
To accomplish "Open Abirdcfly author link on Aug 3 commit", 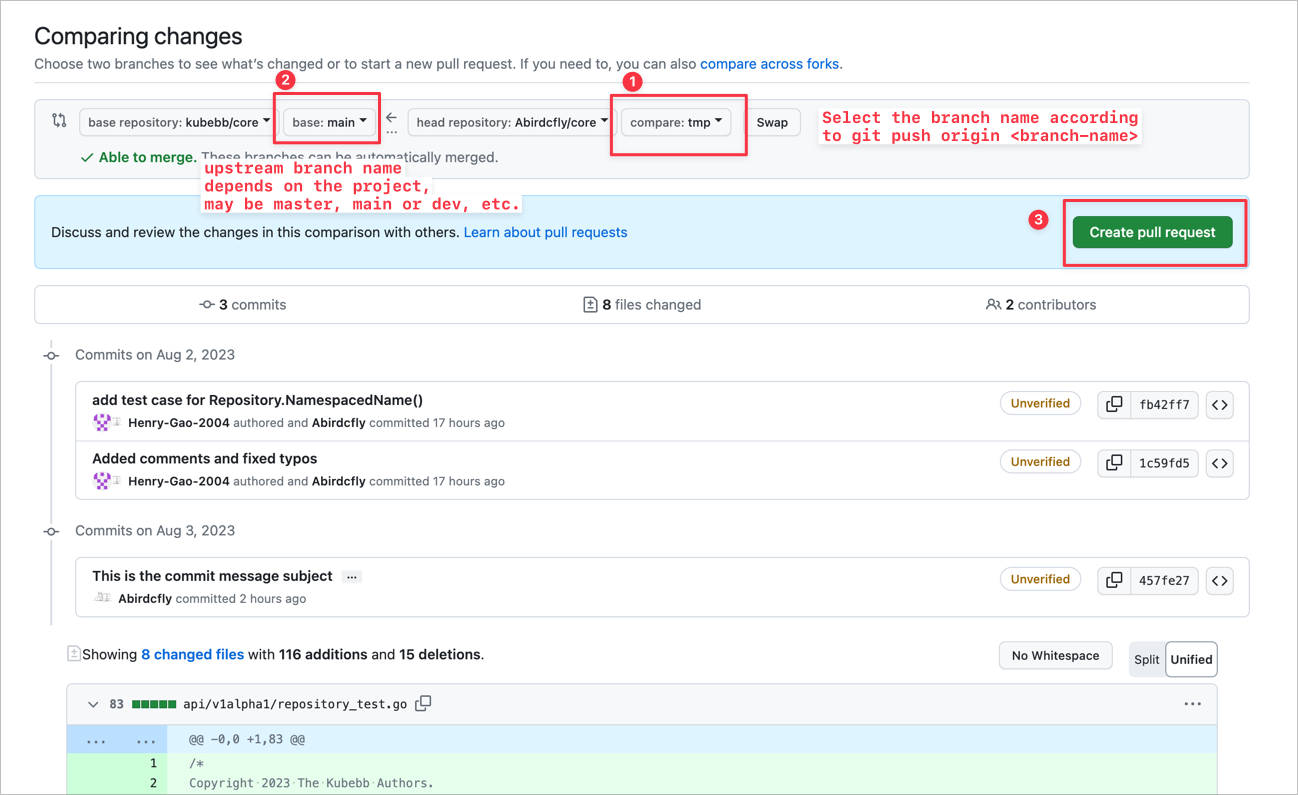I will [145, 599].
